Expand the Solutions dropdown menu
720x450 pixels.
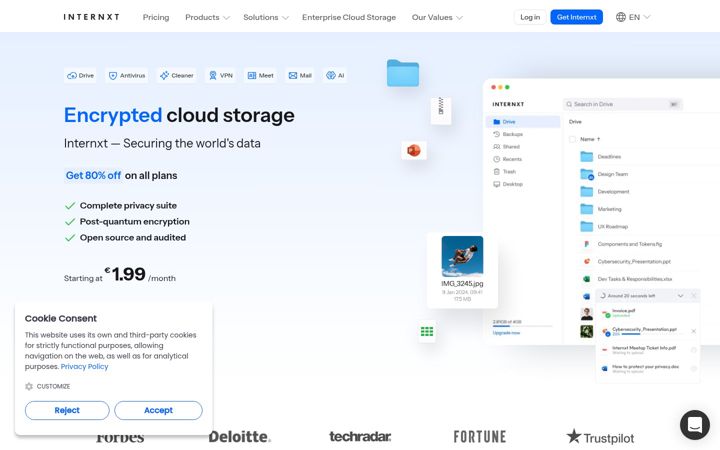[x=266, y=17]
